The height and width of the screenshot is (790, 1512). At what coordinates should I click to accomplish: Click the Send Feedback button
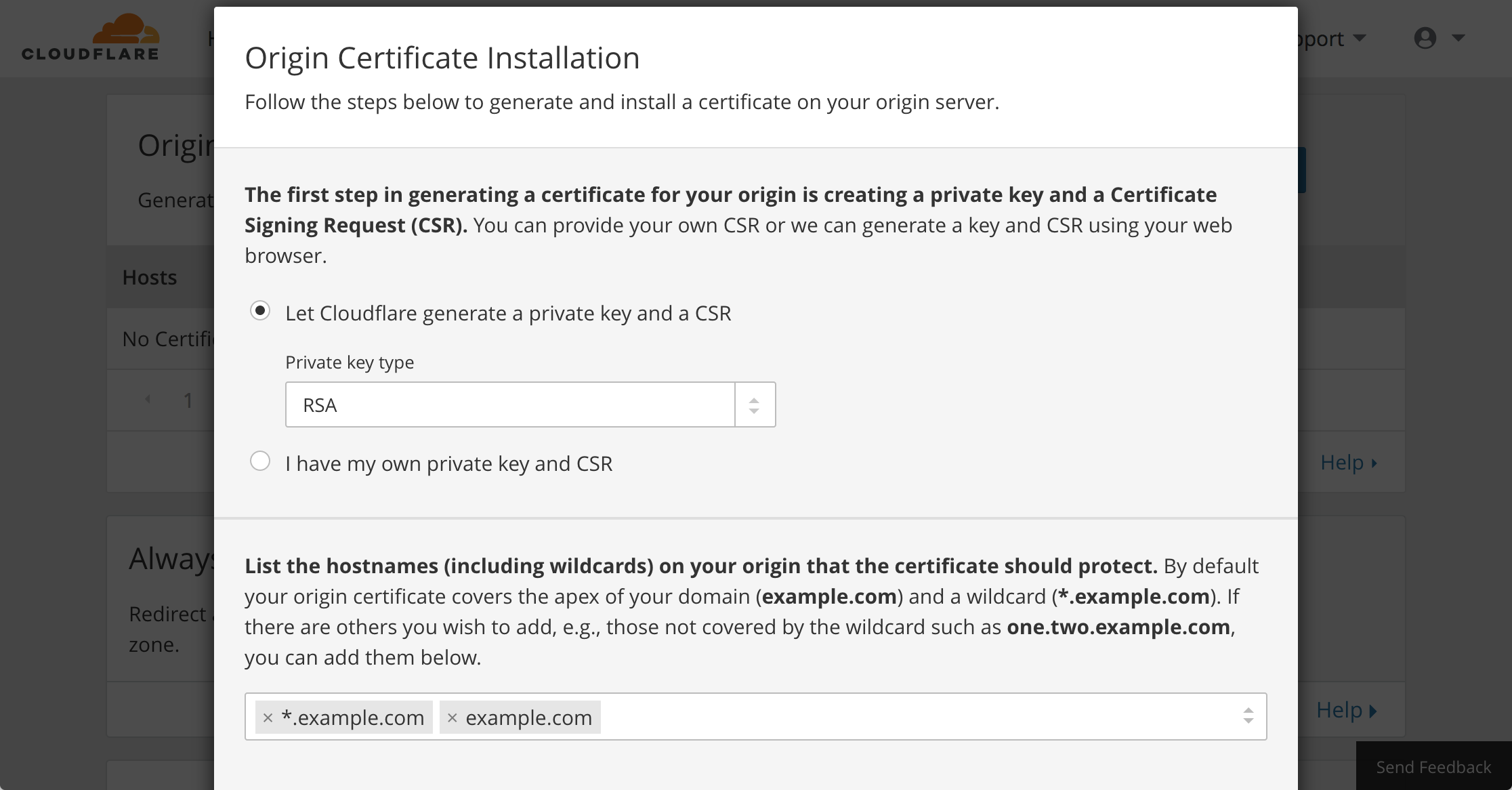click(x=1433, y=767)
